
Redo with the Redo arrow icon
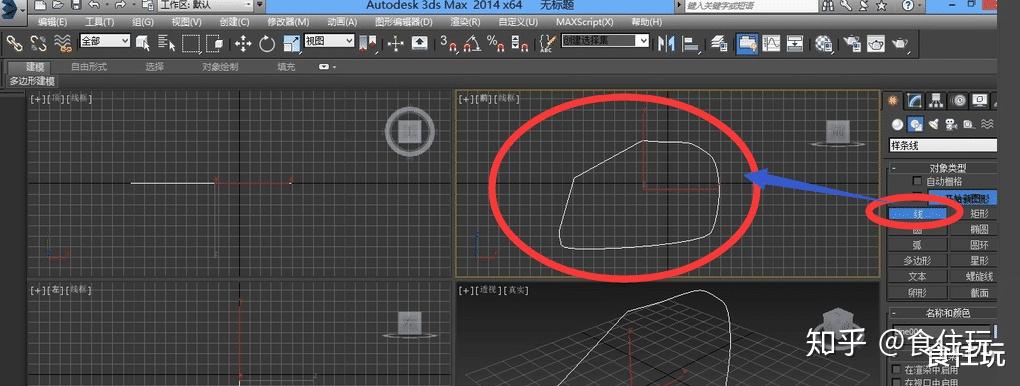(121, 5)
